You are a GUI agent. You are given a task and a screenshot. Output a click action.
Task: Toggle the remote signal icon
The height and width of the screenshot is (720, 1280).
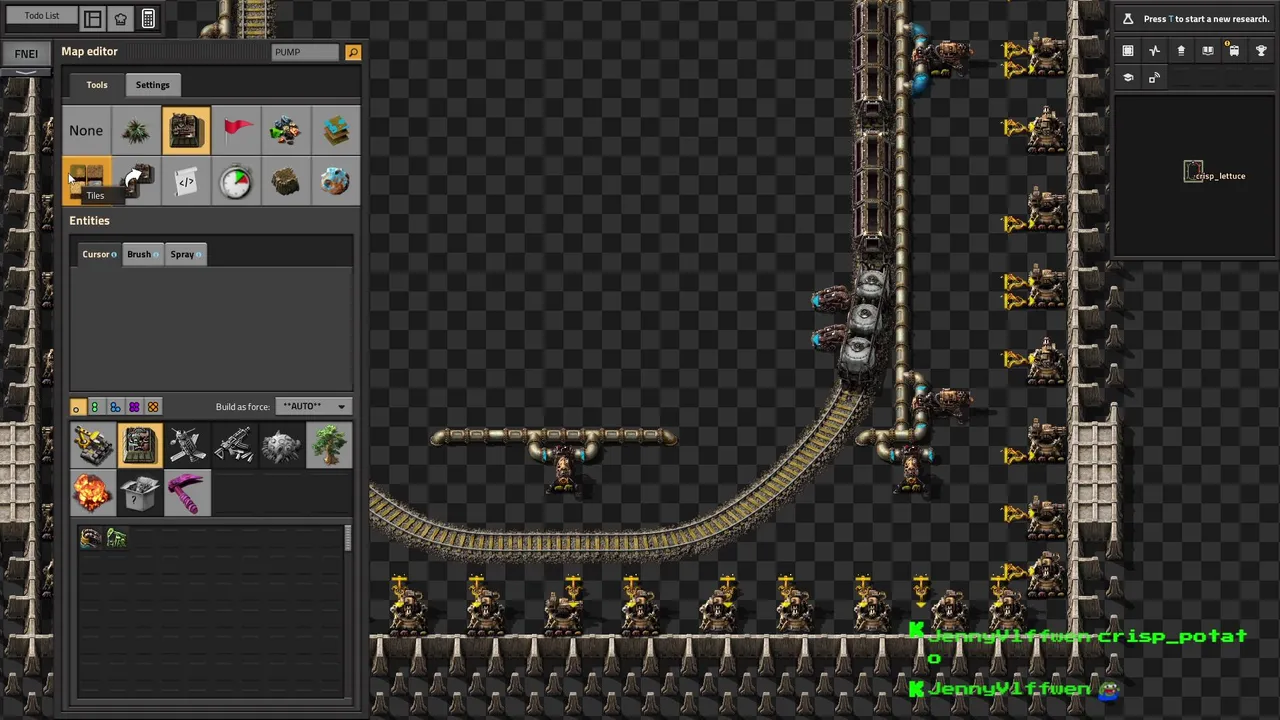coord(1154,78)
